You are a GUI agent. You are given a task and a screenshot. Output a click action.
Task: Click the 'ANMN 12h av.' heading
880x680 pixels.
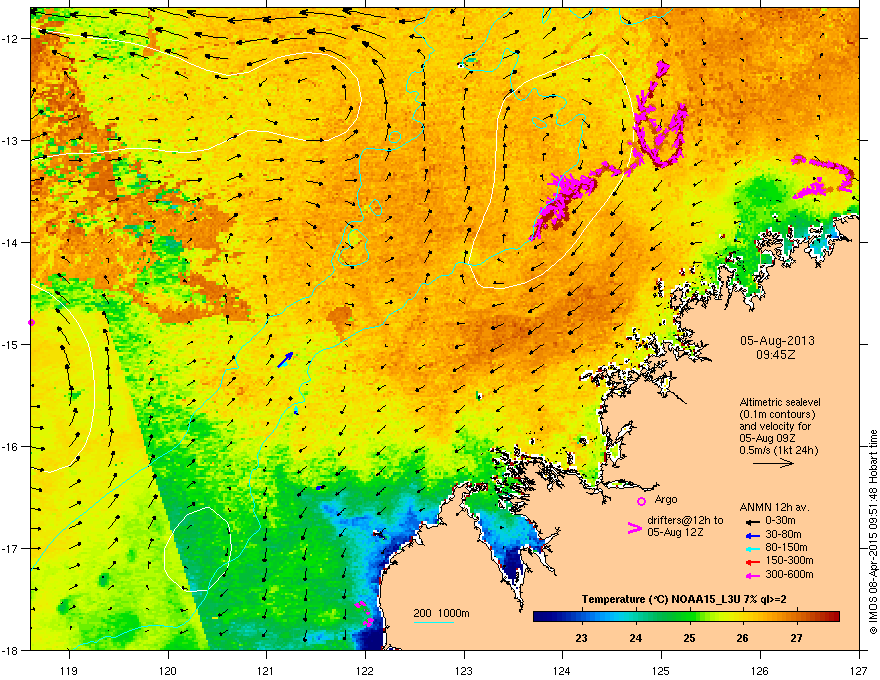click(x=774, y=507)
